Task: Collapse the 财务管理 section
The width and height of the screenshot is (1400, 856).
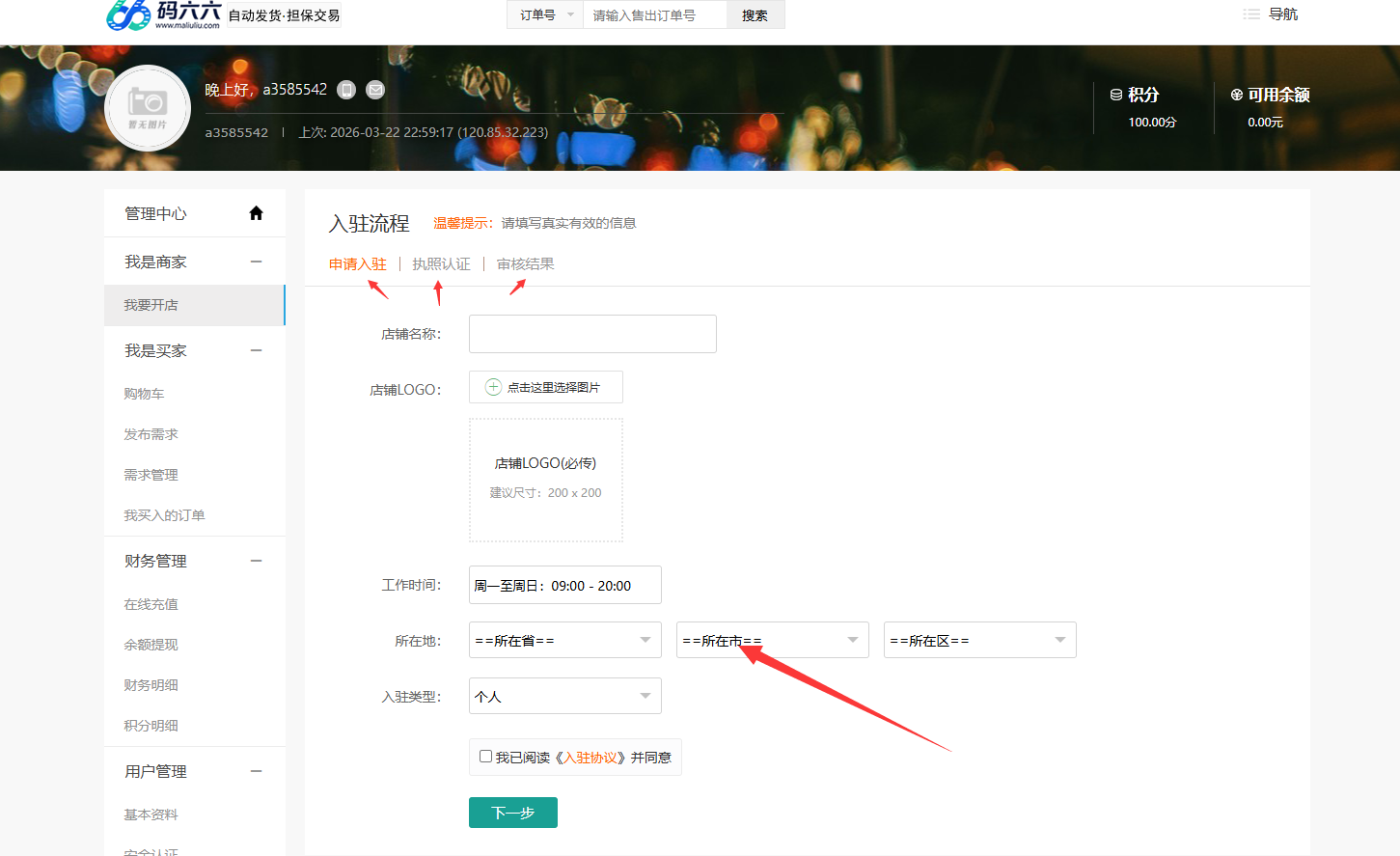Action: pos(256,561)
